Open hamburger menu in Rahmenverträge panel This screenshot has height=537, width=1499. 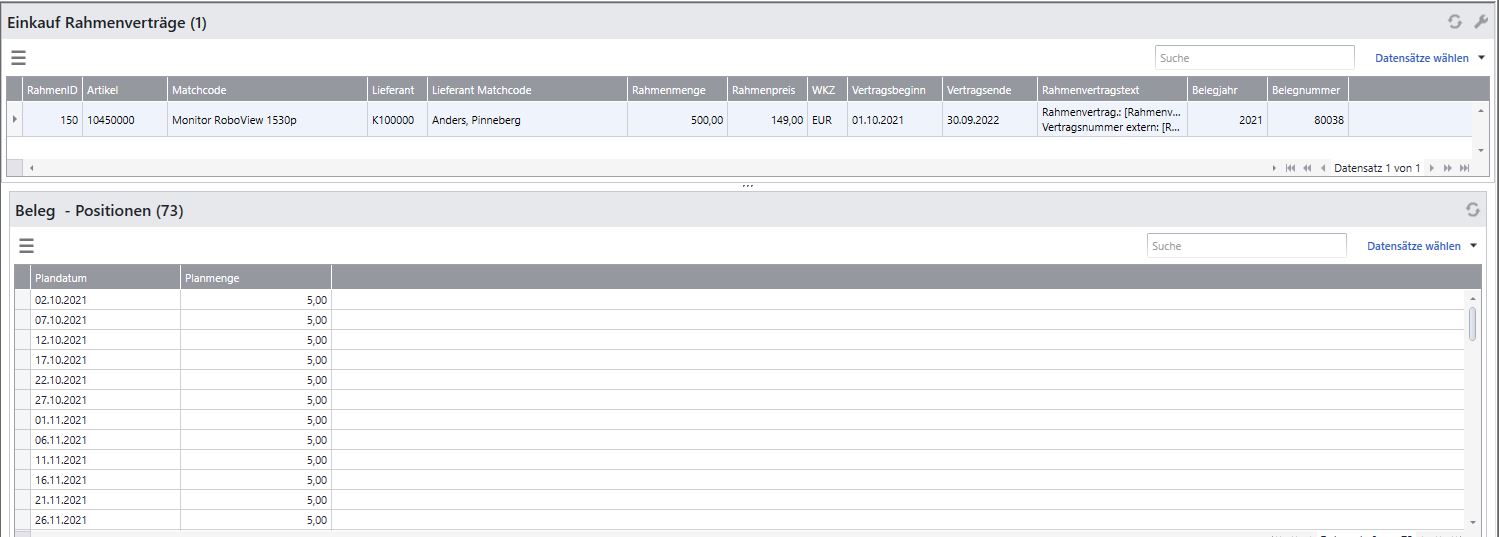[x=18, y=58]
